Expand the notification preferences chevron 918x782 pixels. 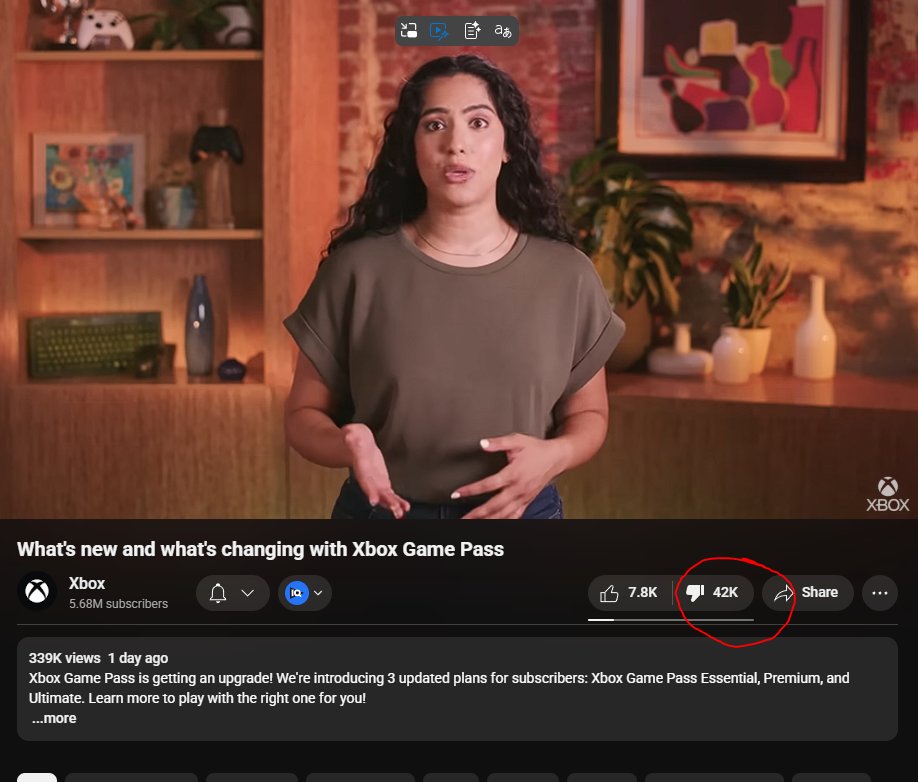pyautogui.click(x=248, y=593)
